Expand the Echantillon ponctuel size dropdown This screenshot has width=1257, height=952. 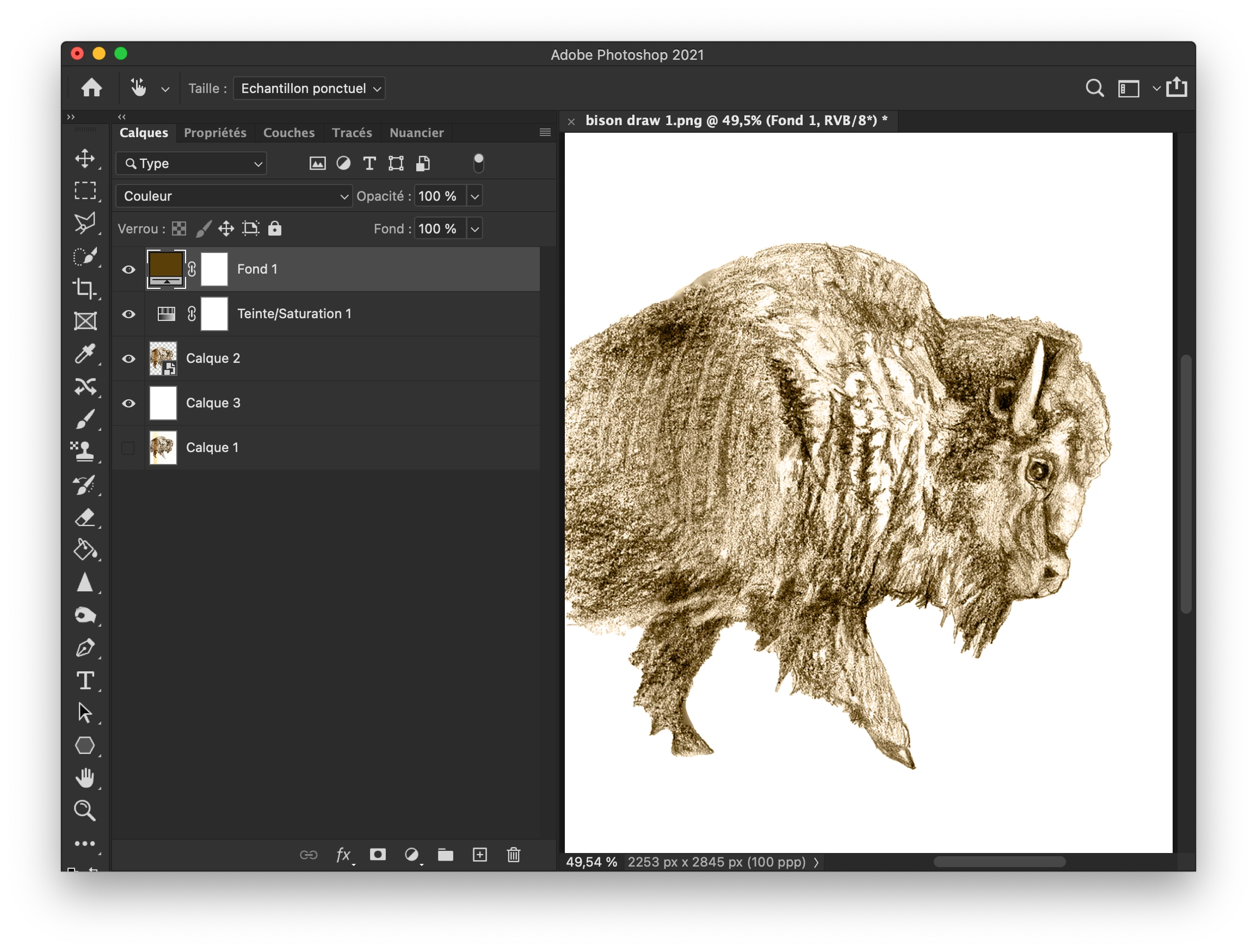pyautogui.click(x=309, y=89)
